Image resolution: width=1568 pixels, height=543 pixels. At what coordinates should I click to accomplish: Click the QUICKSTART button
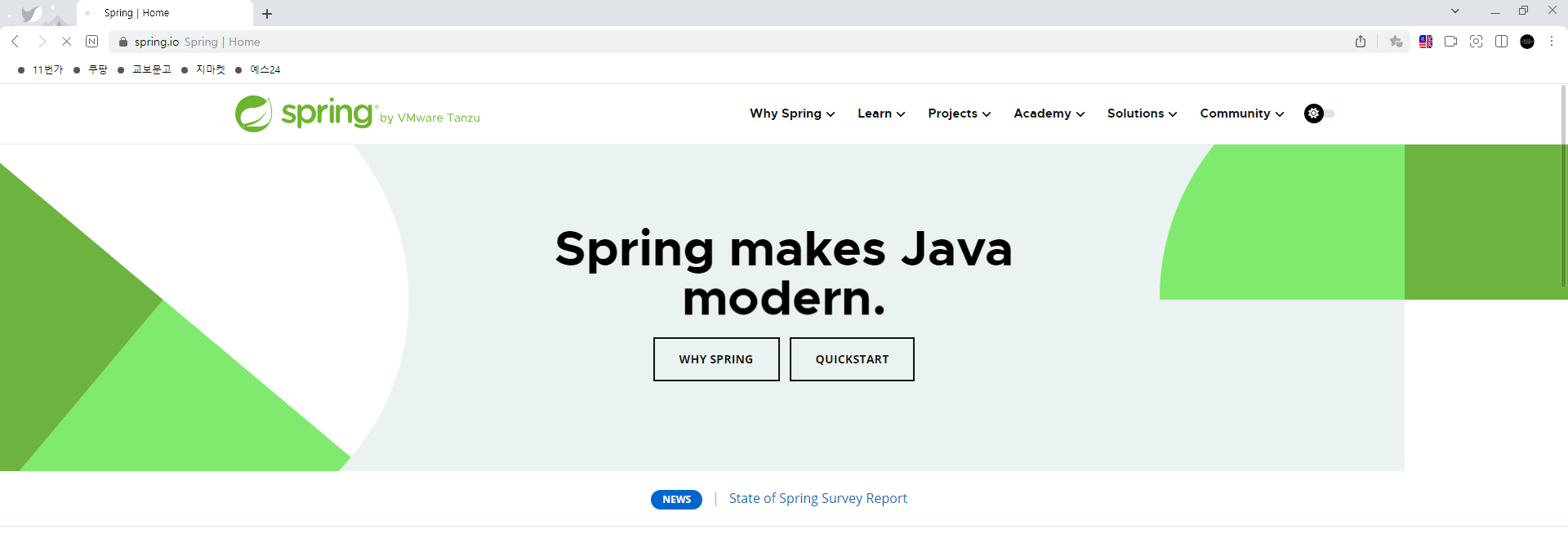pyautogui.click(x=852, y=359)
